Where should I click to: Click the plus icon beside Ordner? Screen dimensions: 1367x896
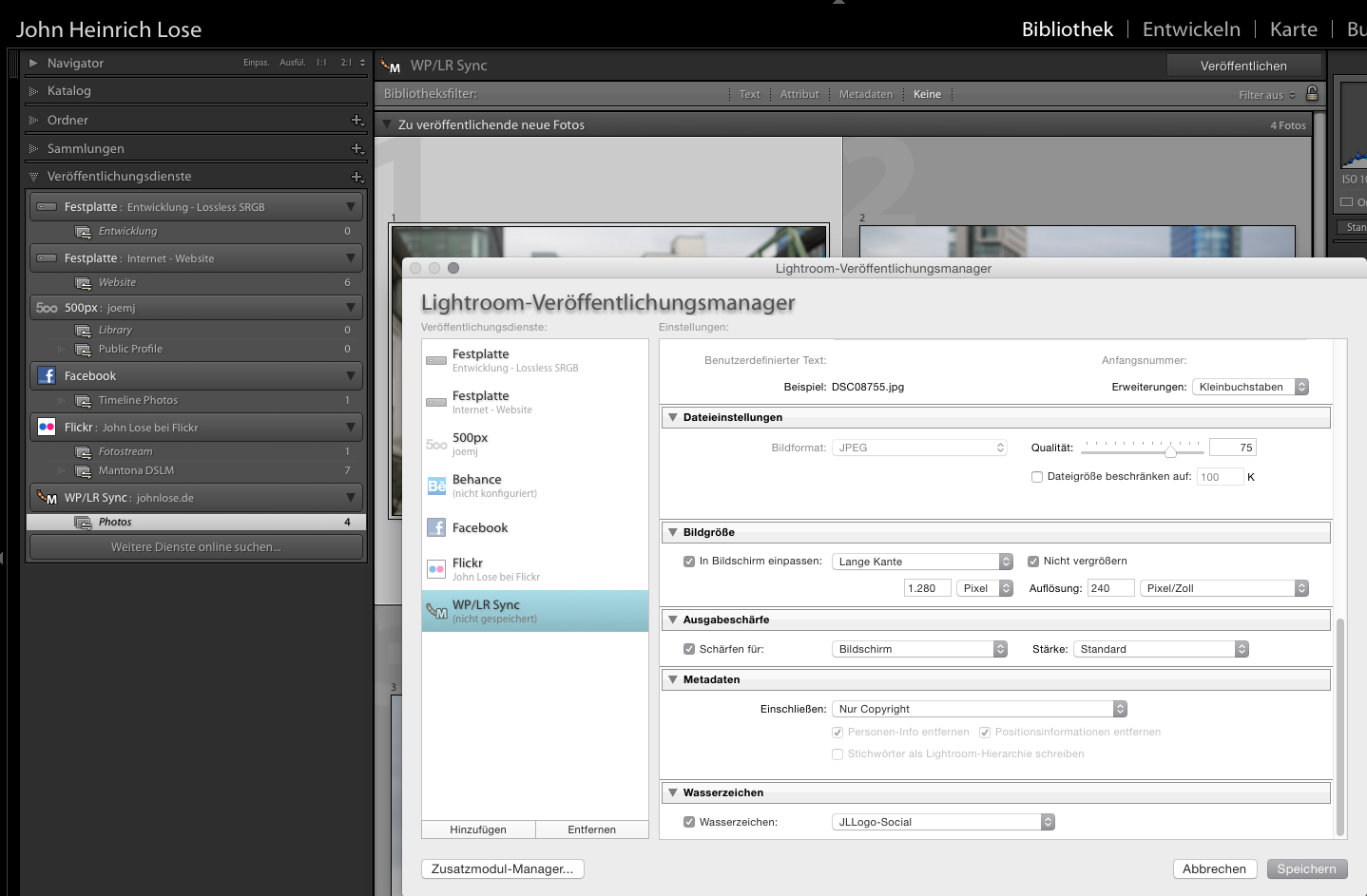tap(357, 120)
